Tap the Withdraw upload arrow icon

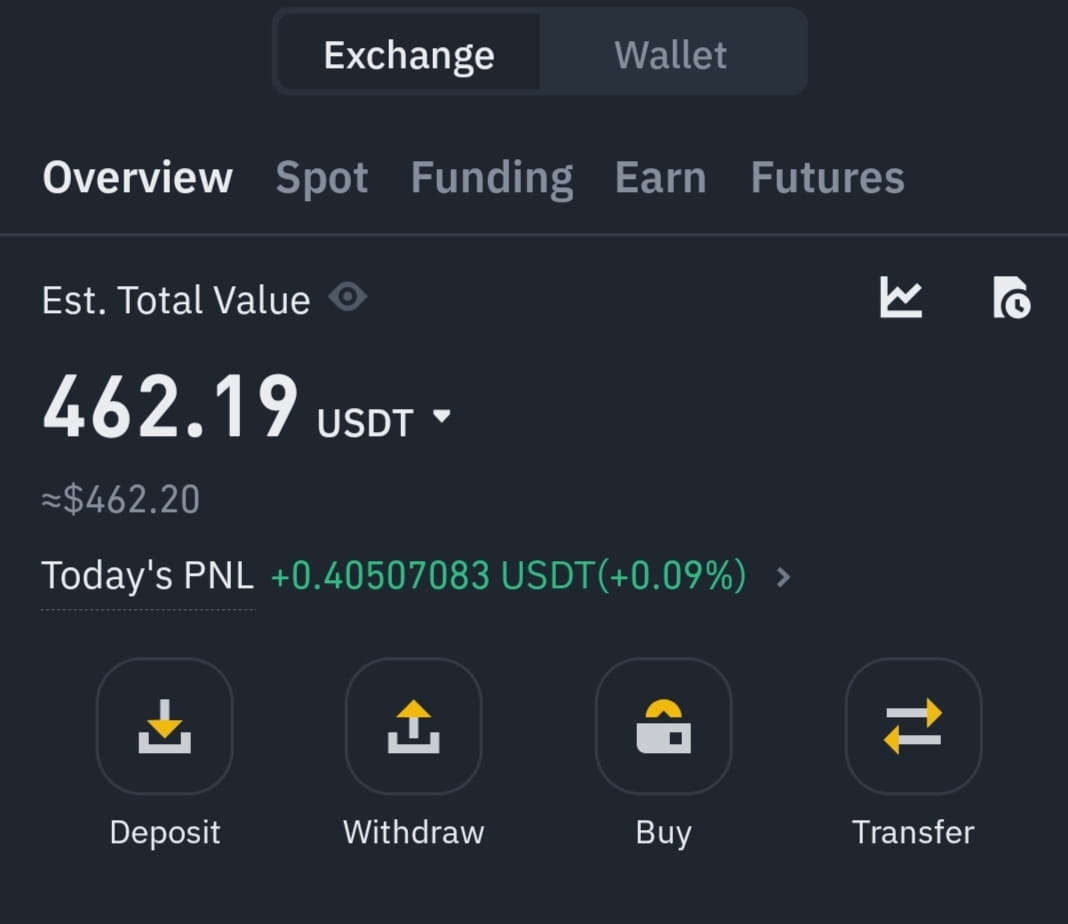coord(413,726)
